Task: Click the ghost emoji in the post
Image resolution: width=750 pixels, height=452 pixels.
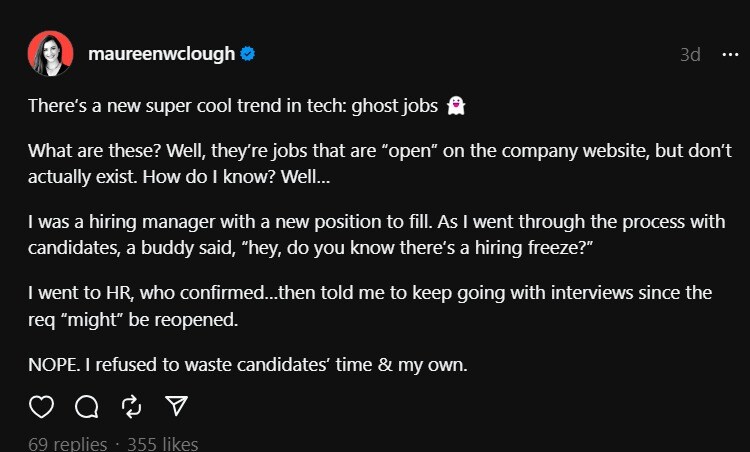Action: (x=456, y=105)
